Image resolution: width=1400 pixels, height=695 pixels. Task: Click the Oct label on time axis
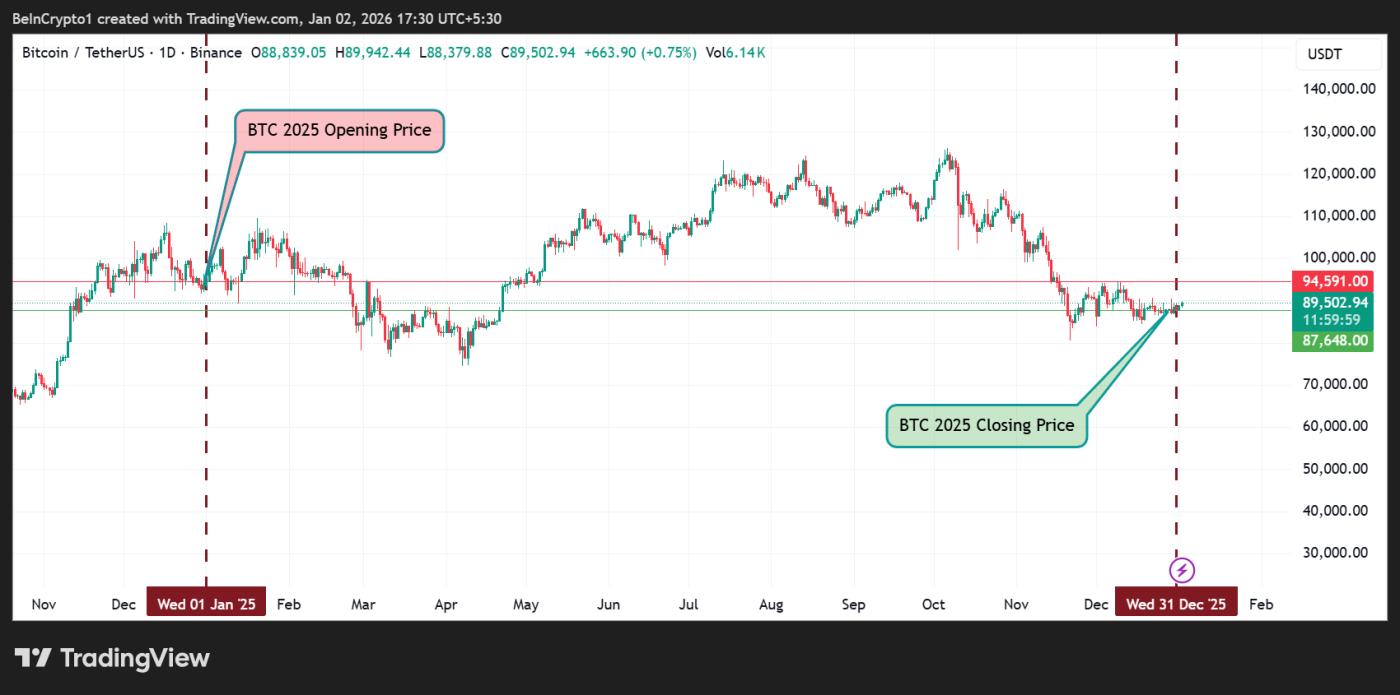coord(934,604)
